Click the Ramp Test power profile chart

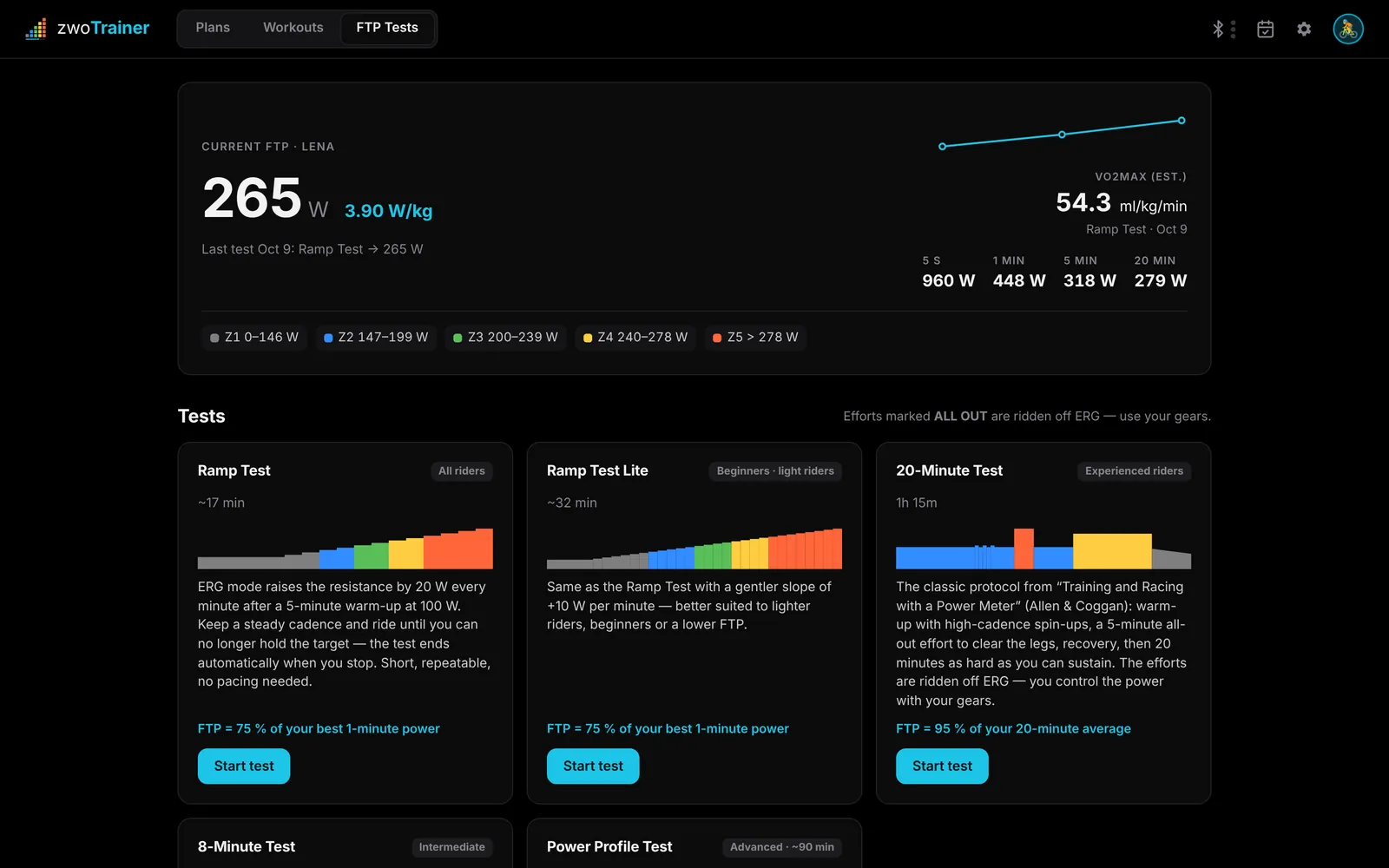click(346, 549)
